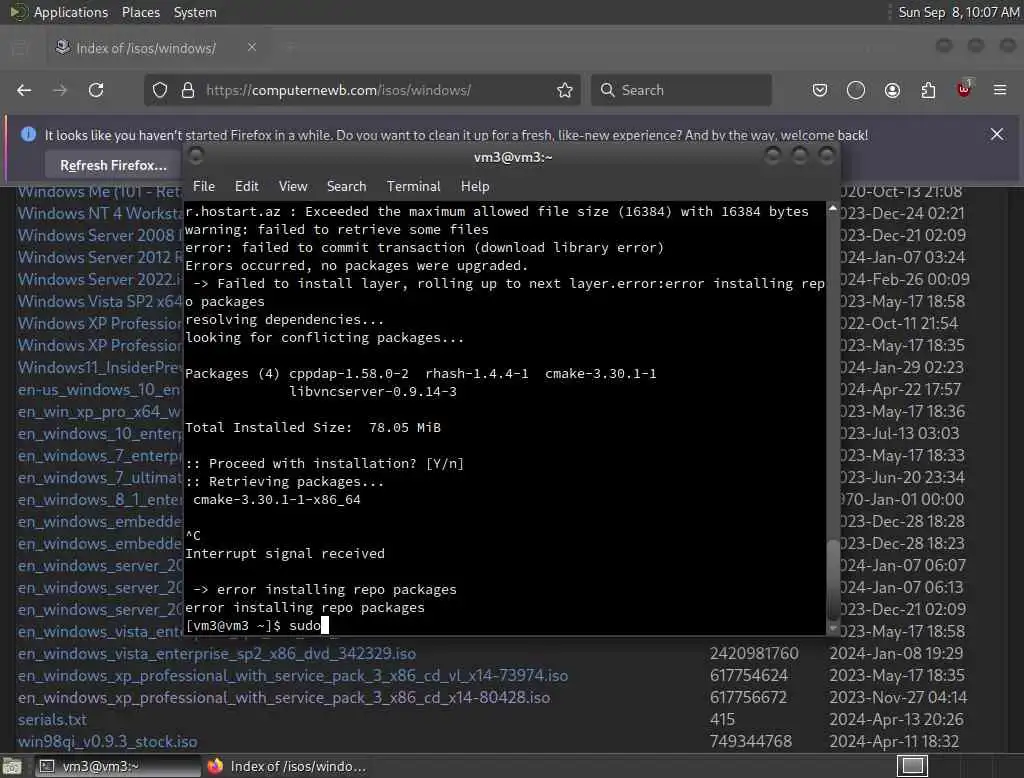This screenshot has height=778, width=1024.
Task: Open Windows Vista SP2 x64 link
Action: (100, 301)
